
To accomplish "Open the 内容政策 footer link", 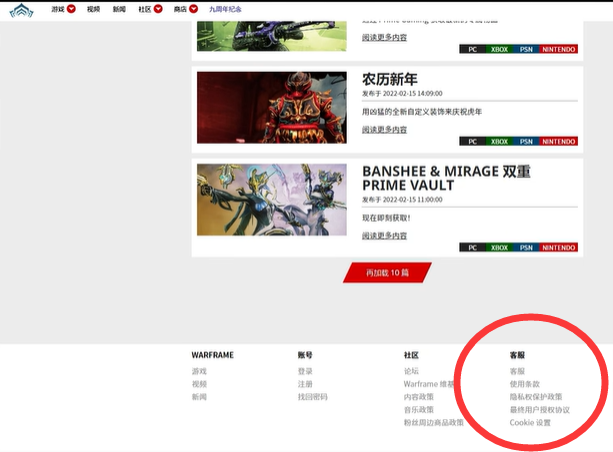I will tap(419, 397).
